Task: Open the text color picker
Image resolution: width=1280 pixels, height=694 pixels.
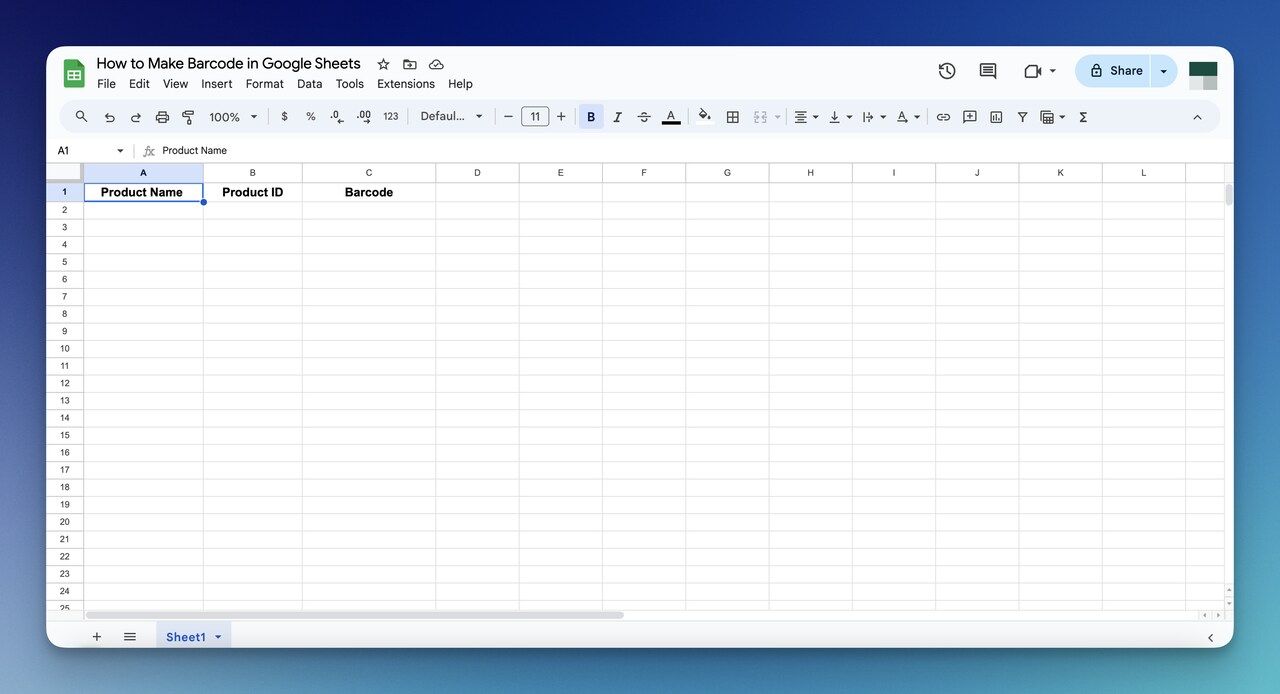Action: coord(671,117)
